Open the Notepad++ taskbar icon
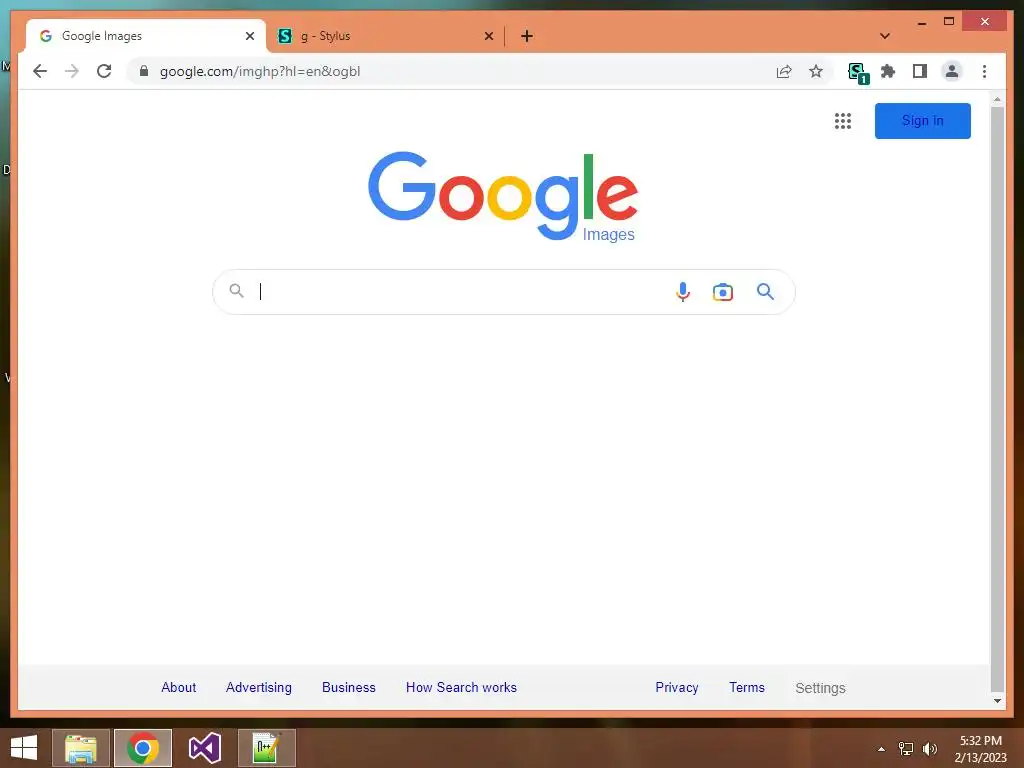 [266, 748]
